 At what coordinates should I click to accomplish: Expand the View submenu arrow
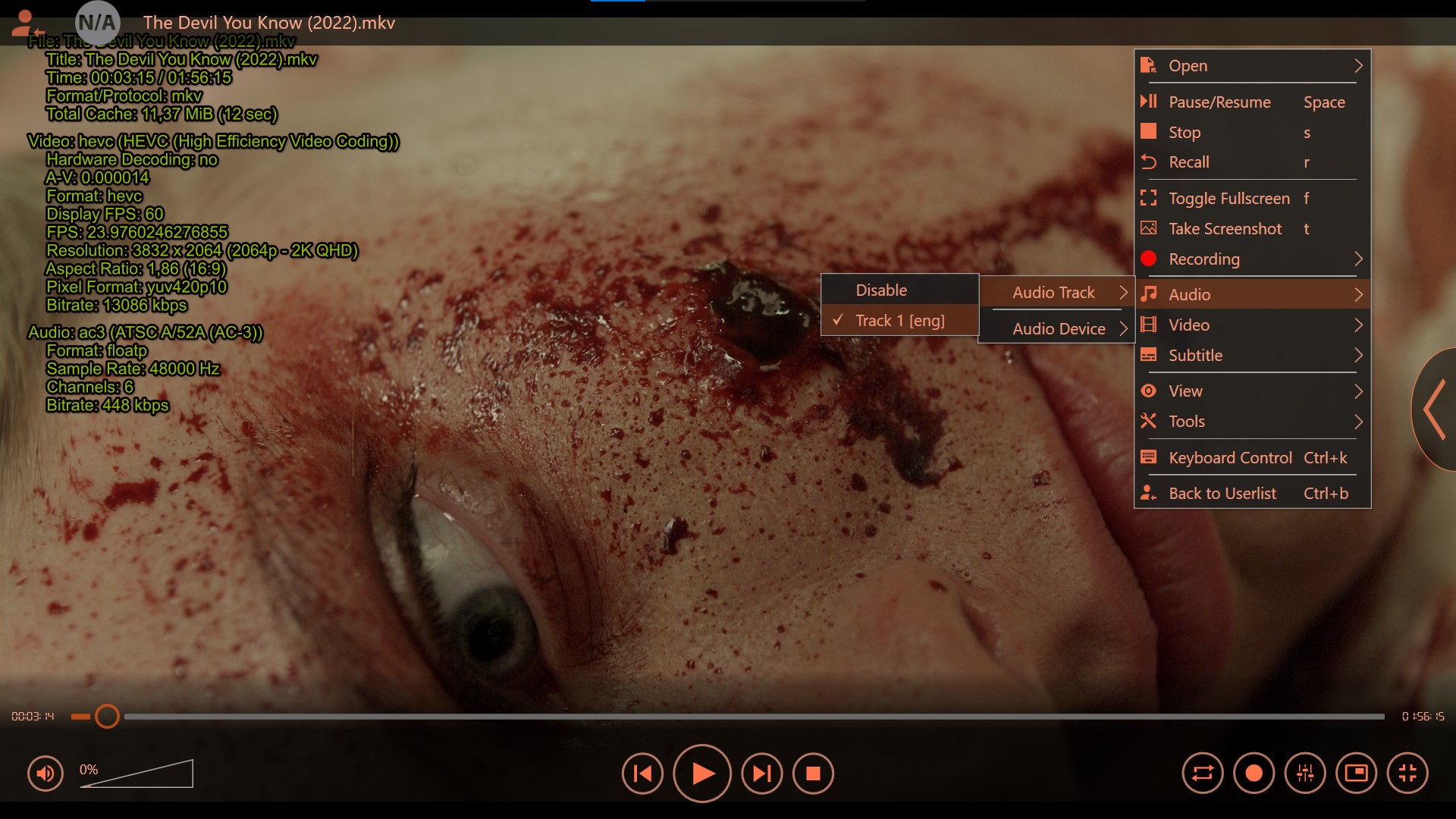tap(1358, 391)
